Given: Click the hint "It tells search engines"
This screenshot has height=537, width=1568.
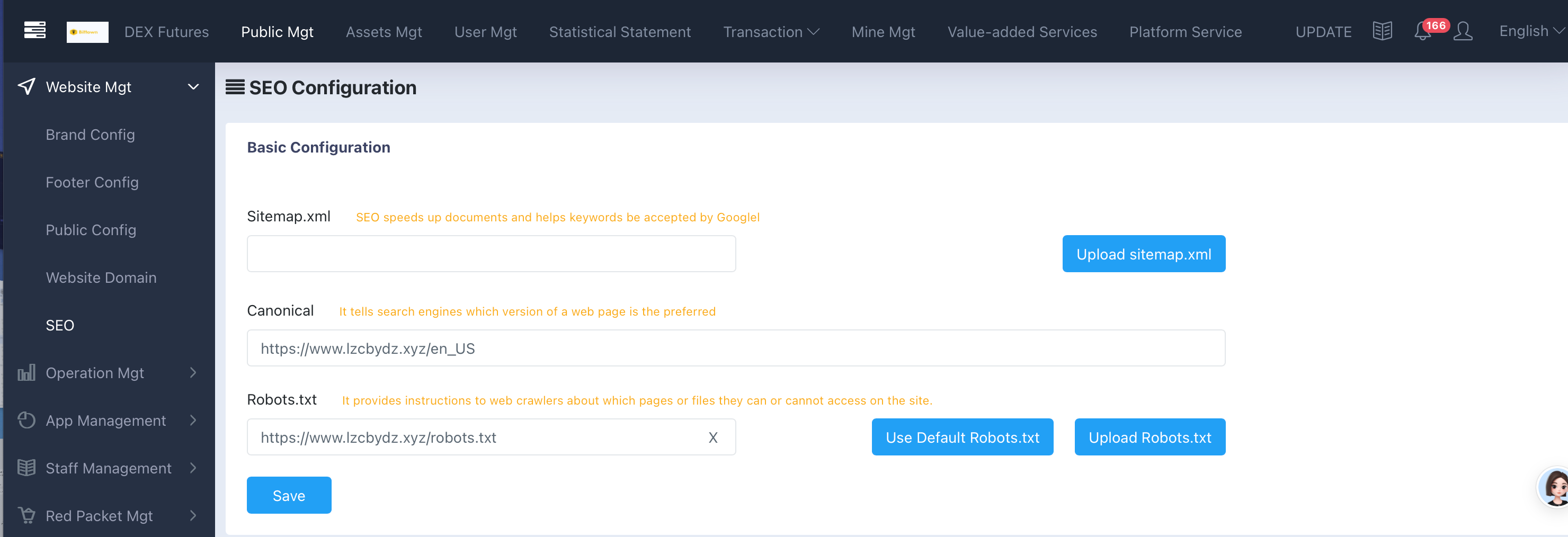Looking at the screenshot, I should pyautogui.click(x=527, y=312).
